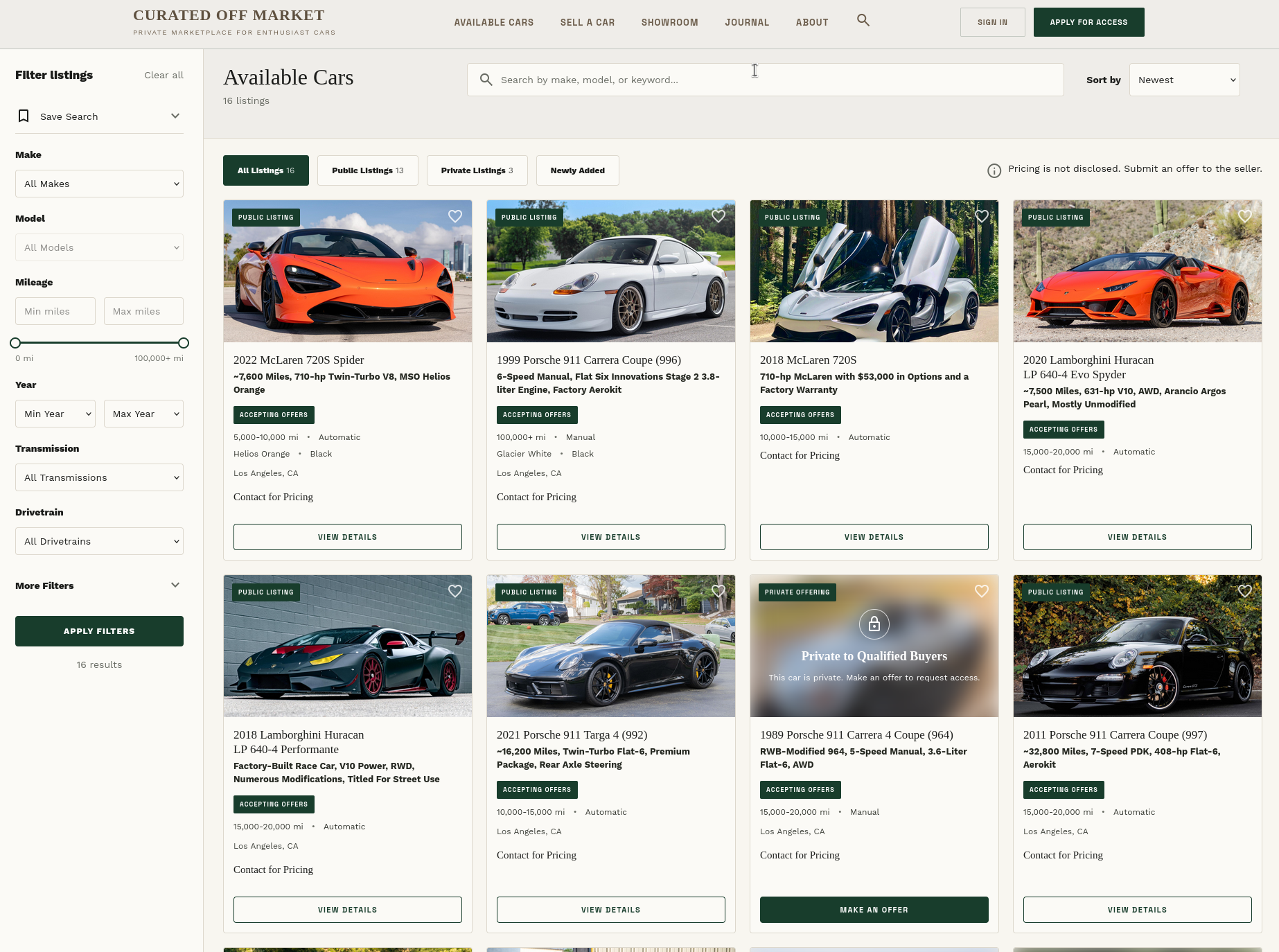Click Clear all filters link
The width and height of the screenshot is (1279, 952).
[x=164, y=75]
